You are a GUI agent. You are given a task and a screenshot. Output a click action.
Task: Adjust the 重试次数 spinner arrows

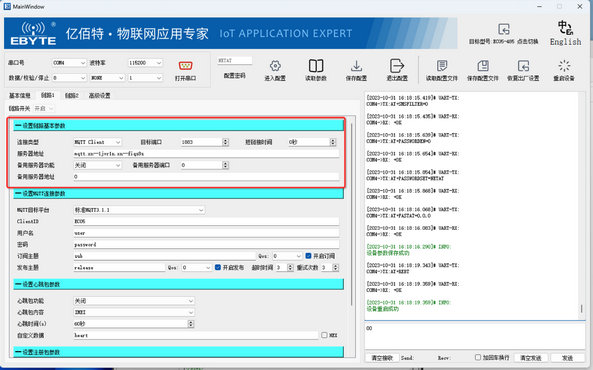335,267
